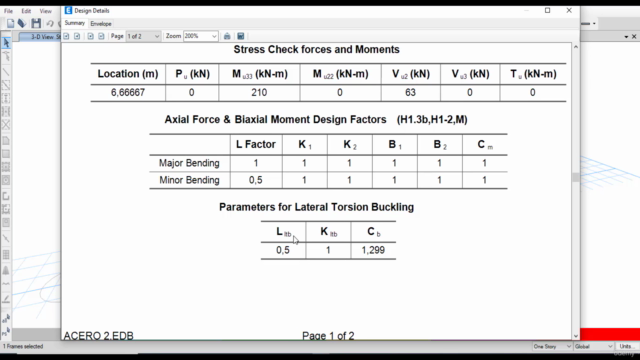The height and width of the screenshot is (360, 640).
Task: Click the Vu2 value 63 cell
Action: 411,93
